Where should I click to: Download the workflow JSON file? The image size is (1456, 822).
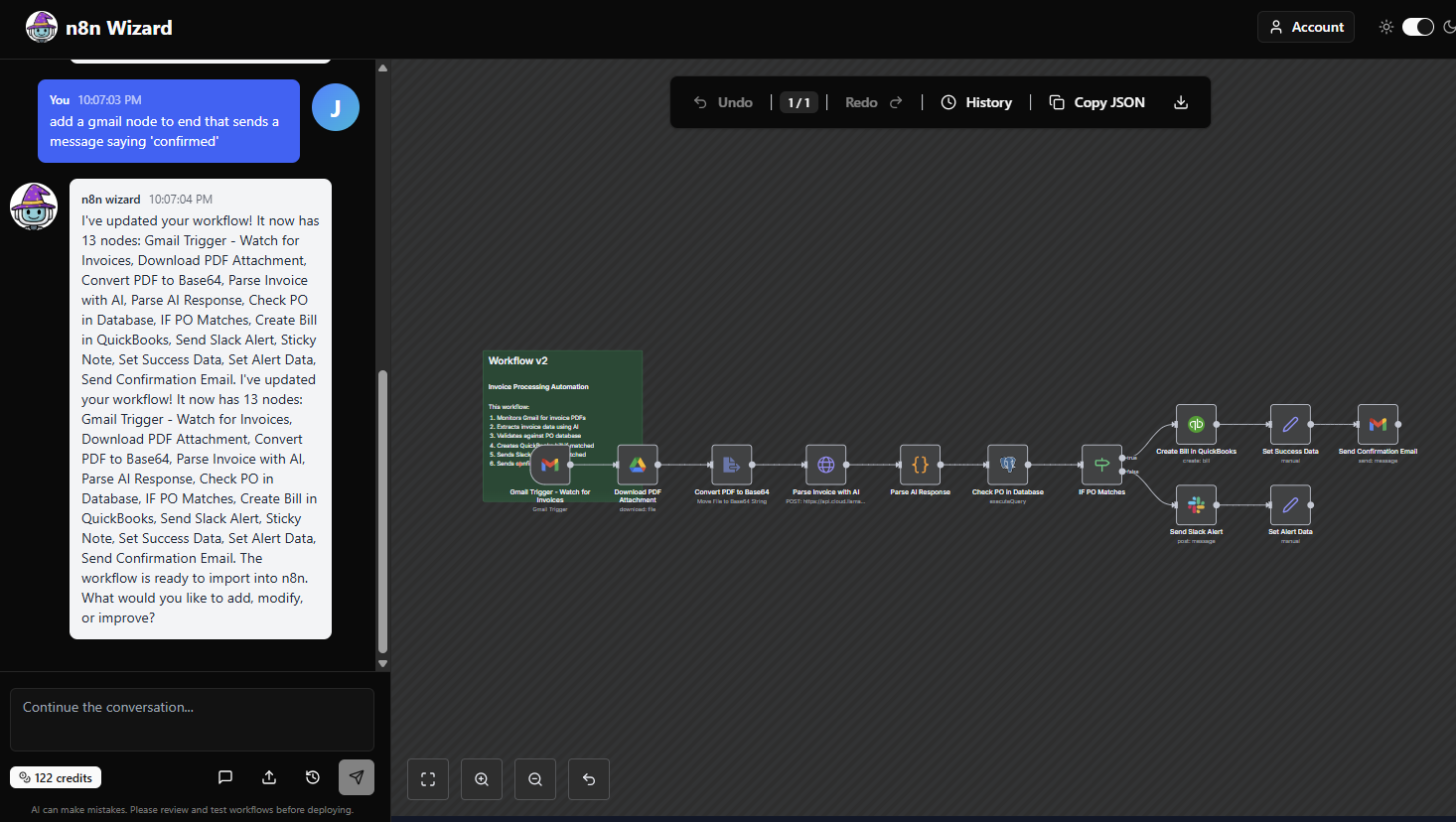(x=1180, y=101)
